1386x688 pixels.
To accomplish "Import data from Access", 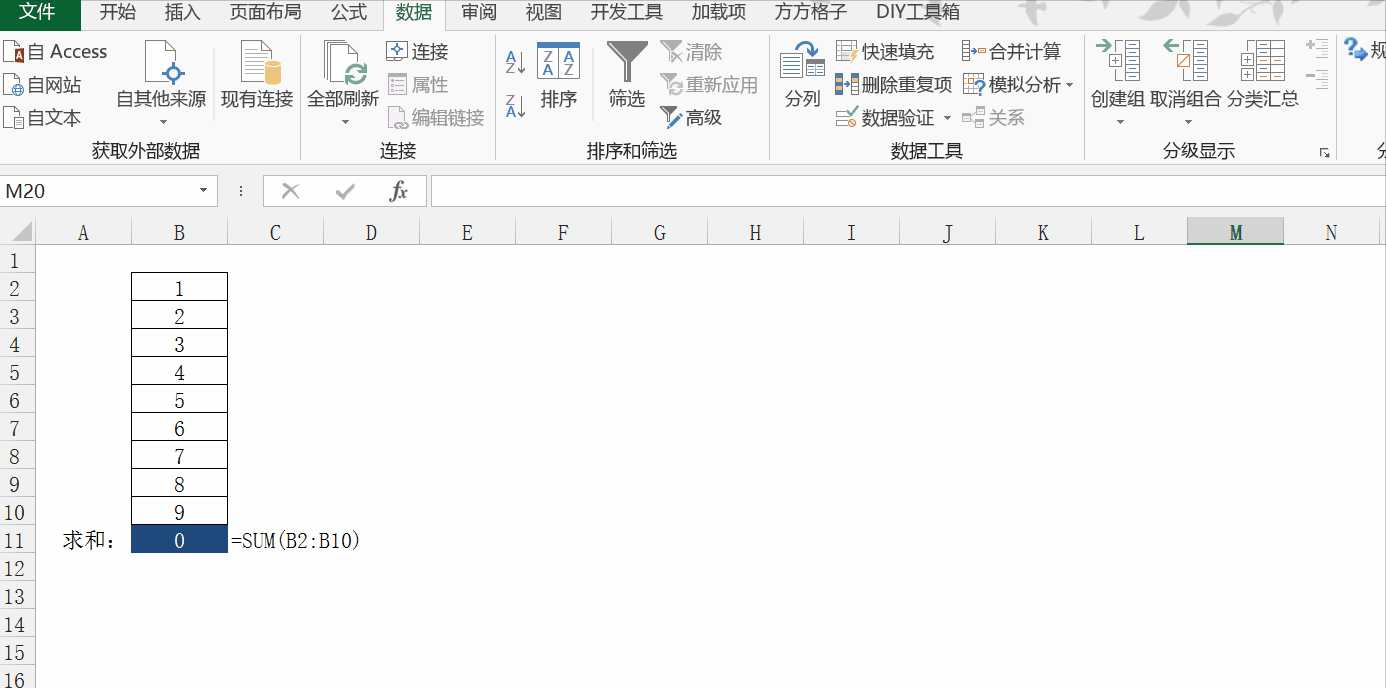I will [55, 52].
